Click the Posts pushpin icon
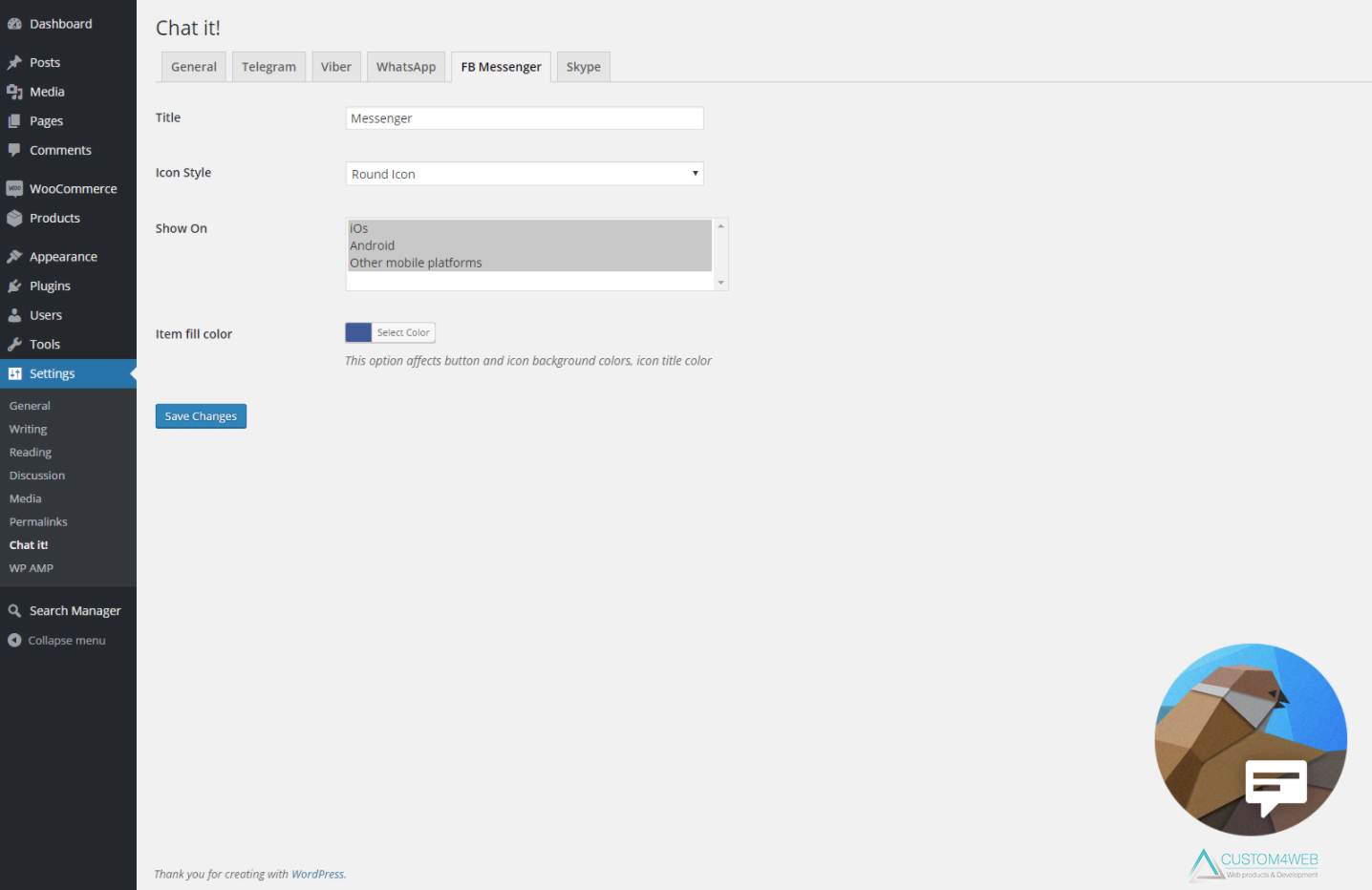 14,63
